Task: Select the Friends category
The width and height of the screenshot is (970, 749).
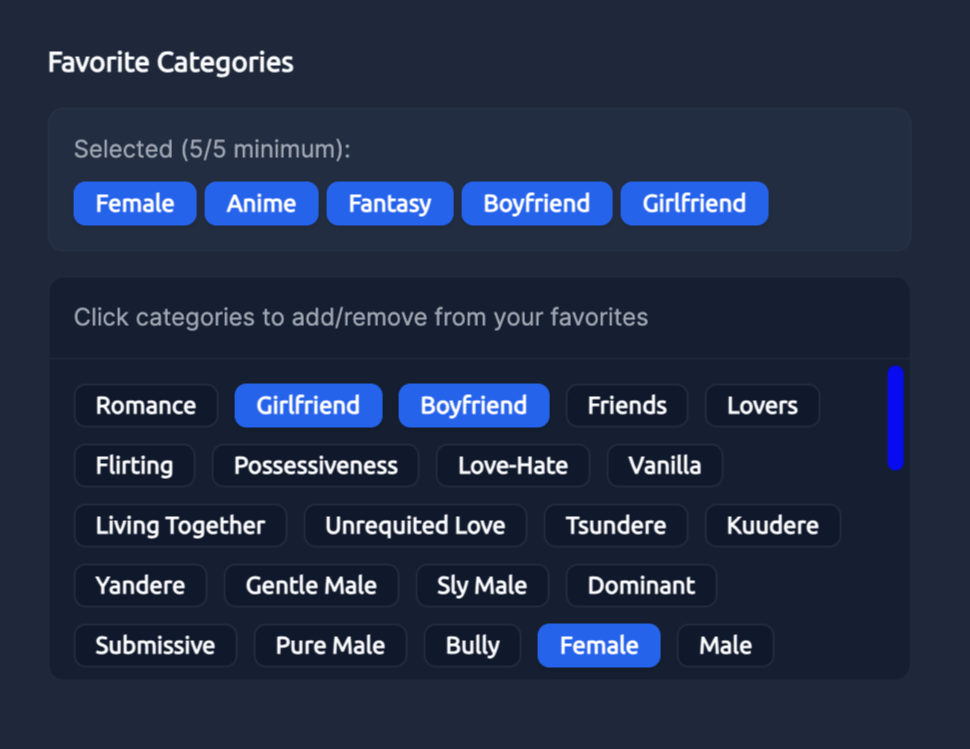Action: click(x=626, y=405)
